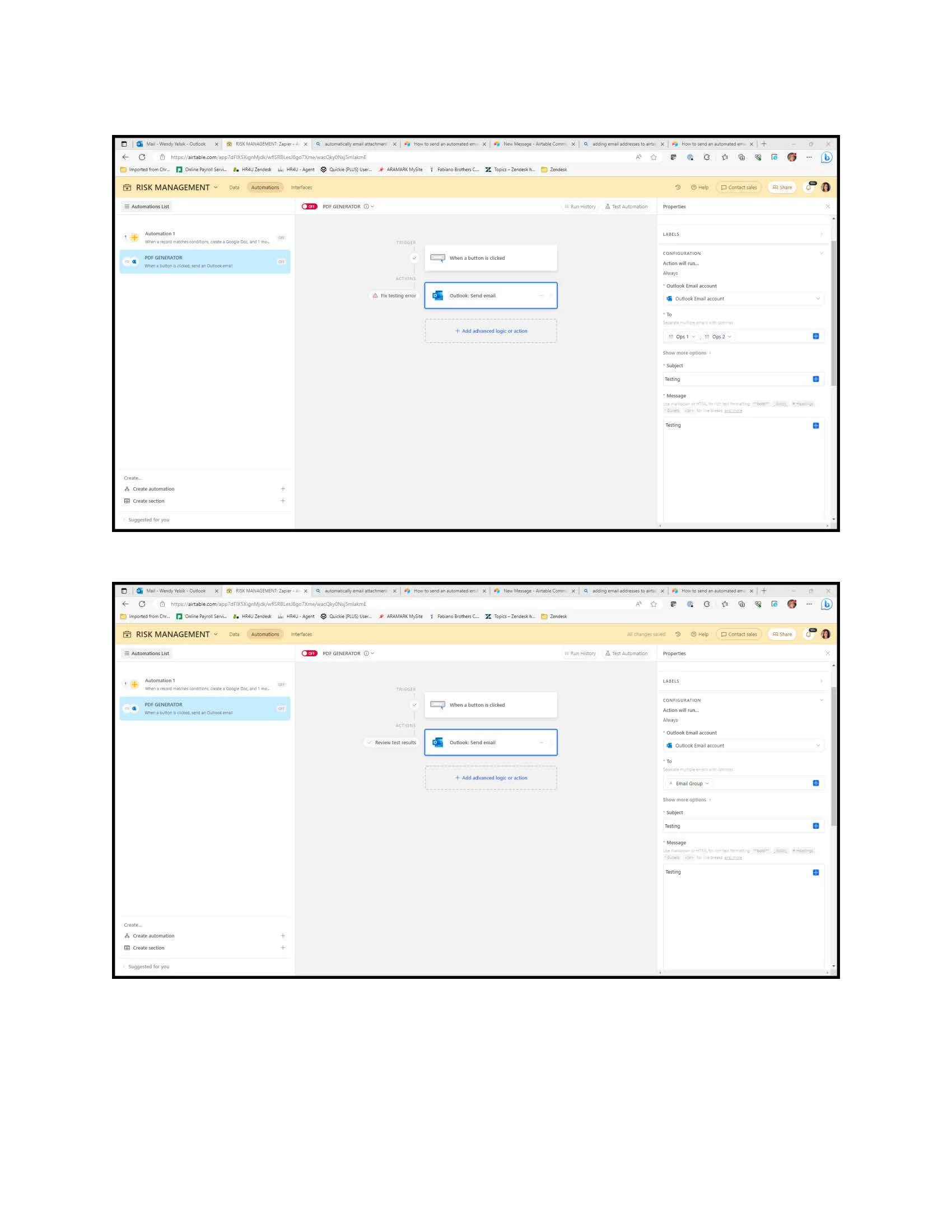Click Share button in bottom screenshot
The width and height of the screenshot is (952, 1232).
click(782, 634)
